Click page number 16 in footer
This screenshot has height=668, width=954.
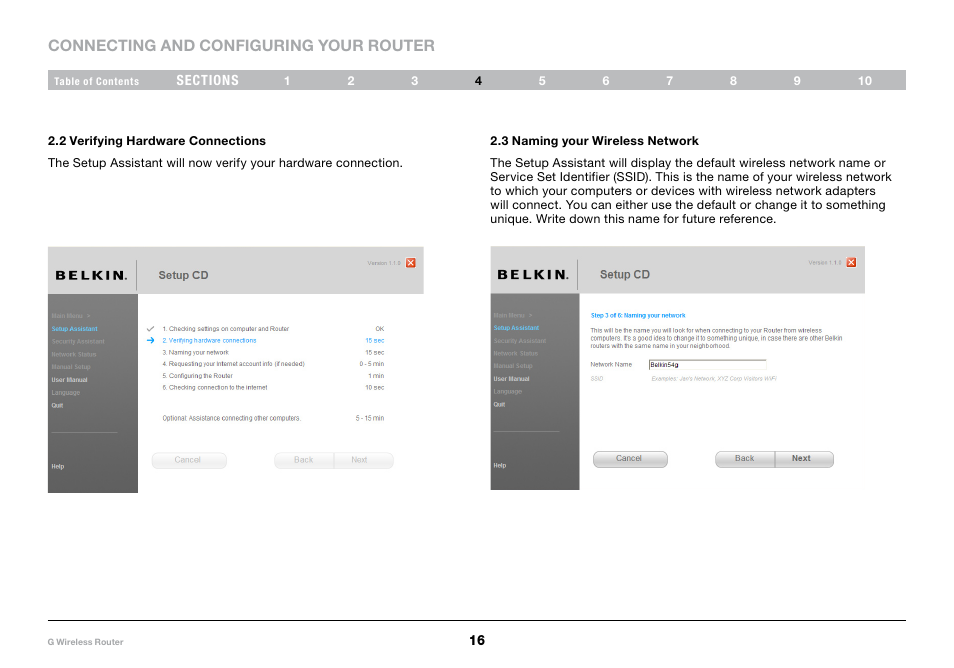[477, 640]
